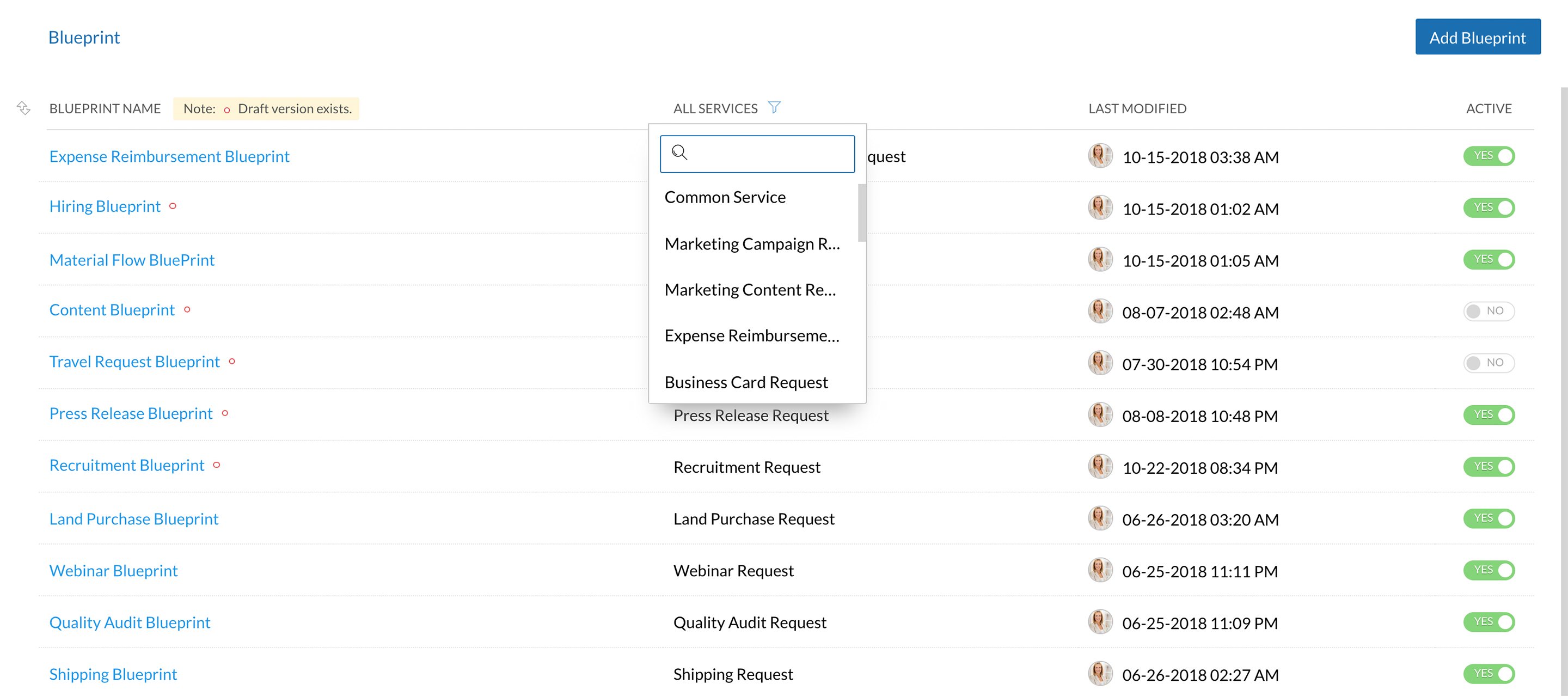Click the user avatar on Shipping Blueprint row
1568x696 pixels.
(x=1099, y=674)
